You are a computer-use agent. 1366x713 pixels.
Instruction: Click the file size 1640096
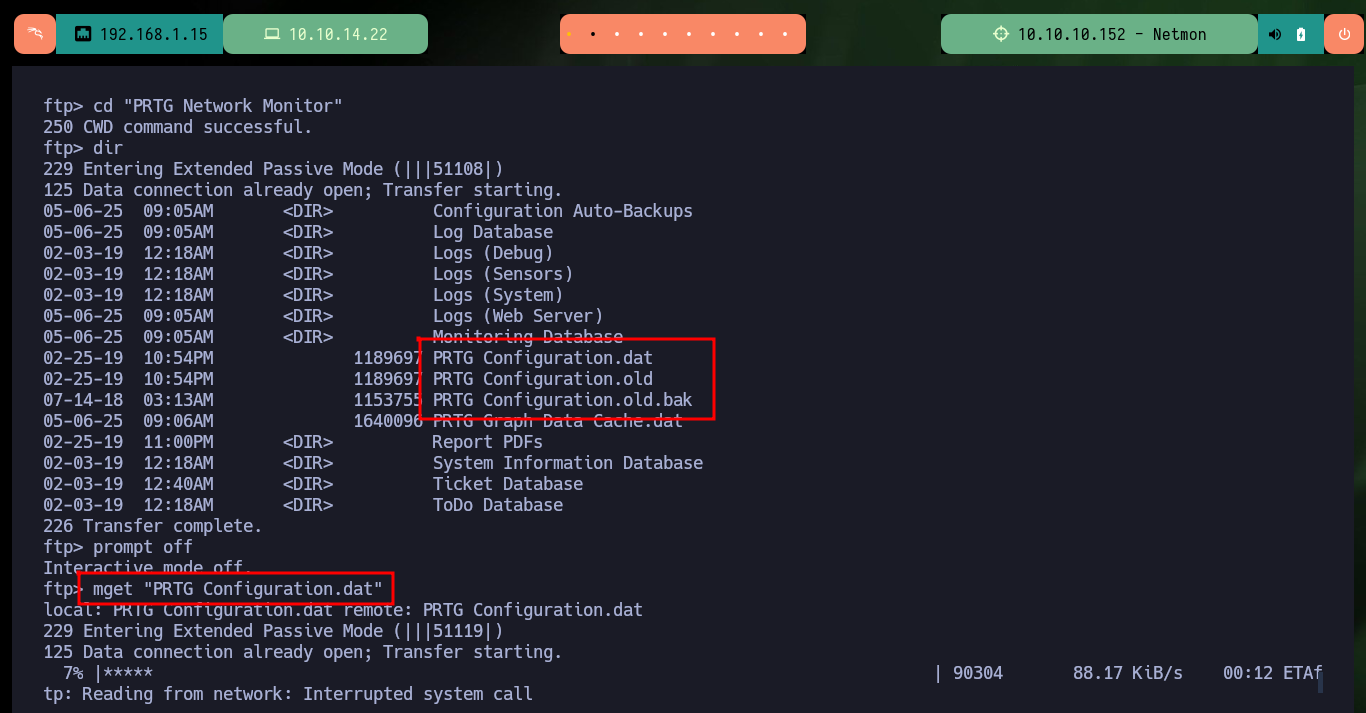tap(388, 421)
